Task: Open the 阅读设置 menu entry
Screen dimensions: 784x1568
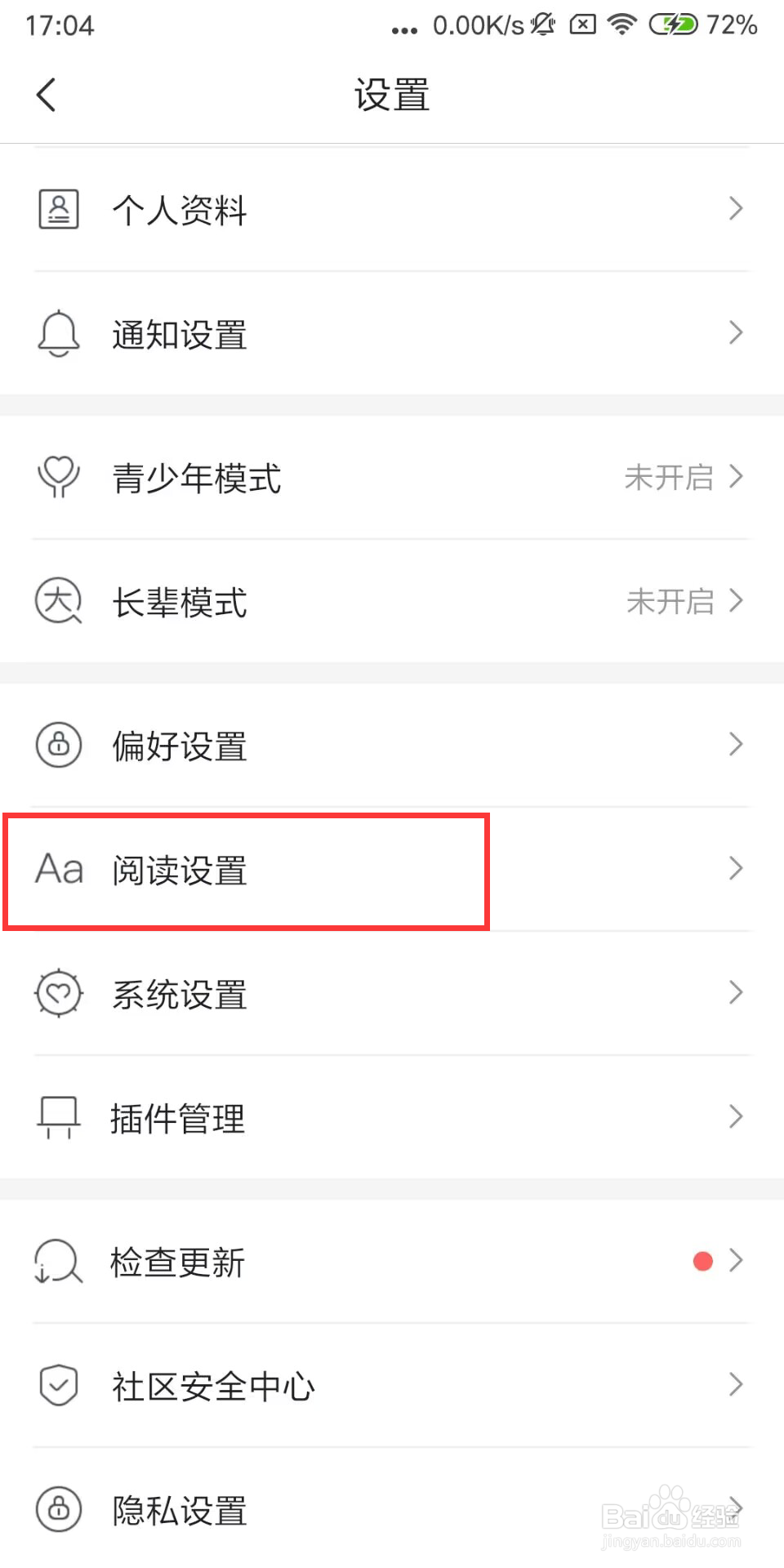Action: tap(180, 871)
